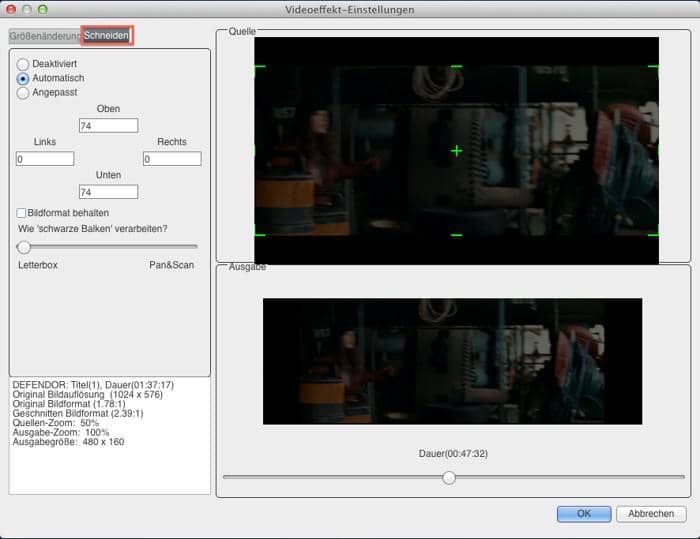Image resolution: width=700 pixels, height=539 pixels.
Task: Click the Dauer timeline slider knob
Action: (449, 477)
